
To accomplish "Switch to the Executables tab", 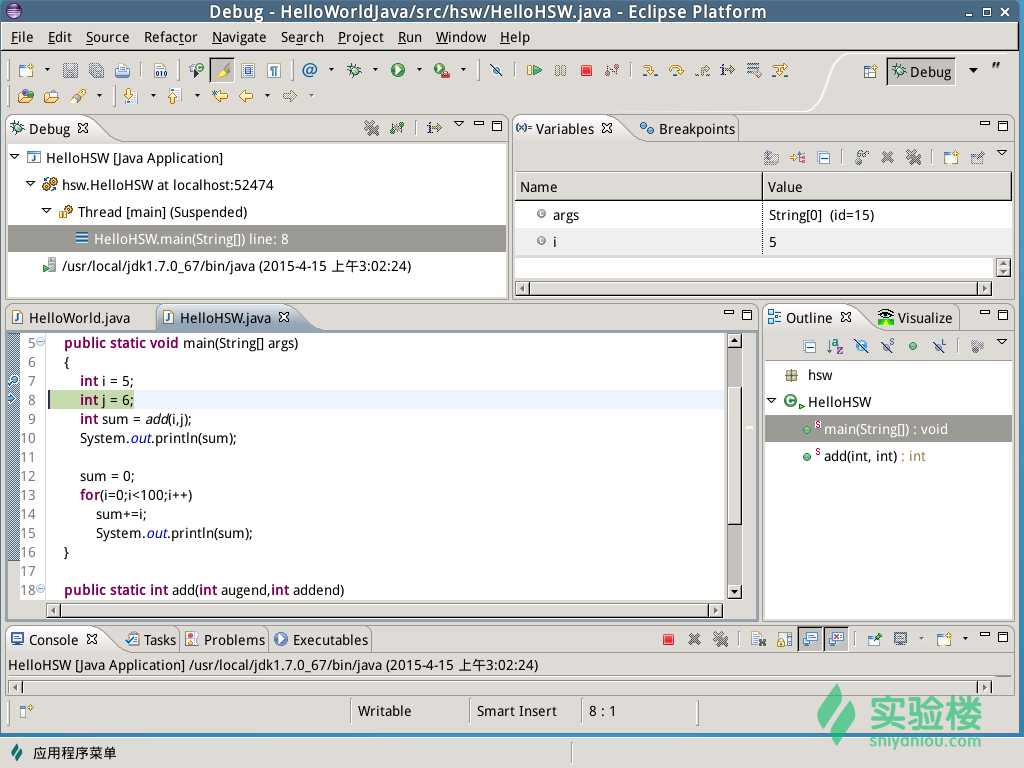I will [x=321, y=640].
